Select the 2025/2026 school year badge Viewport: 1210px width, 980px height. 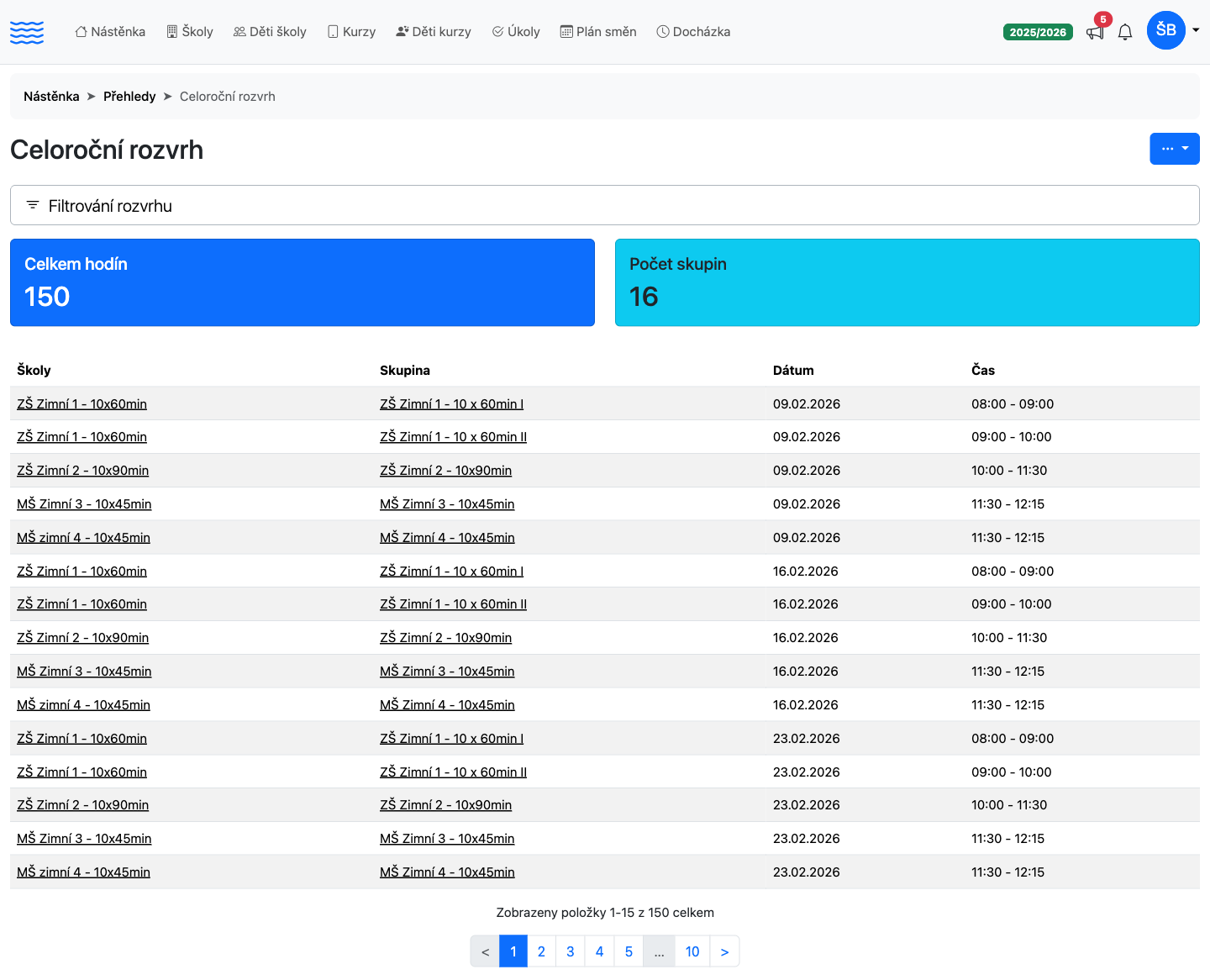pos(1038,32)
